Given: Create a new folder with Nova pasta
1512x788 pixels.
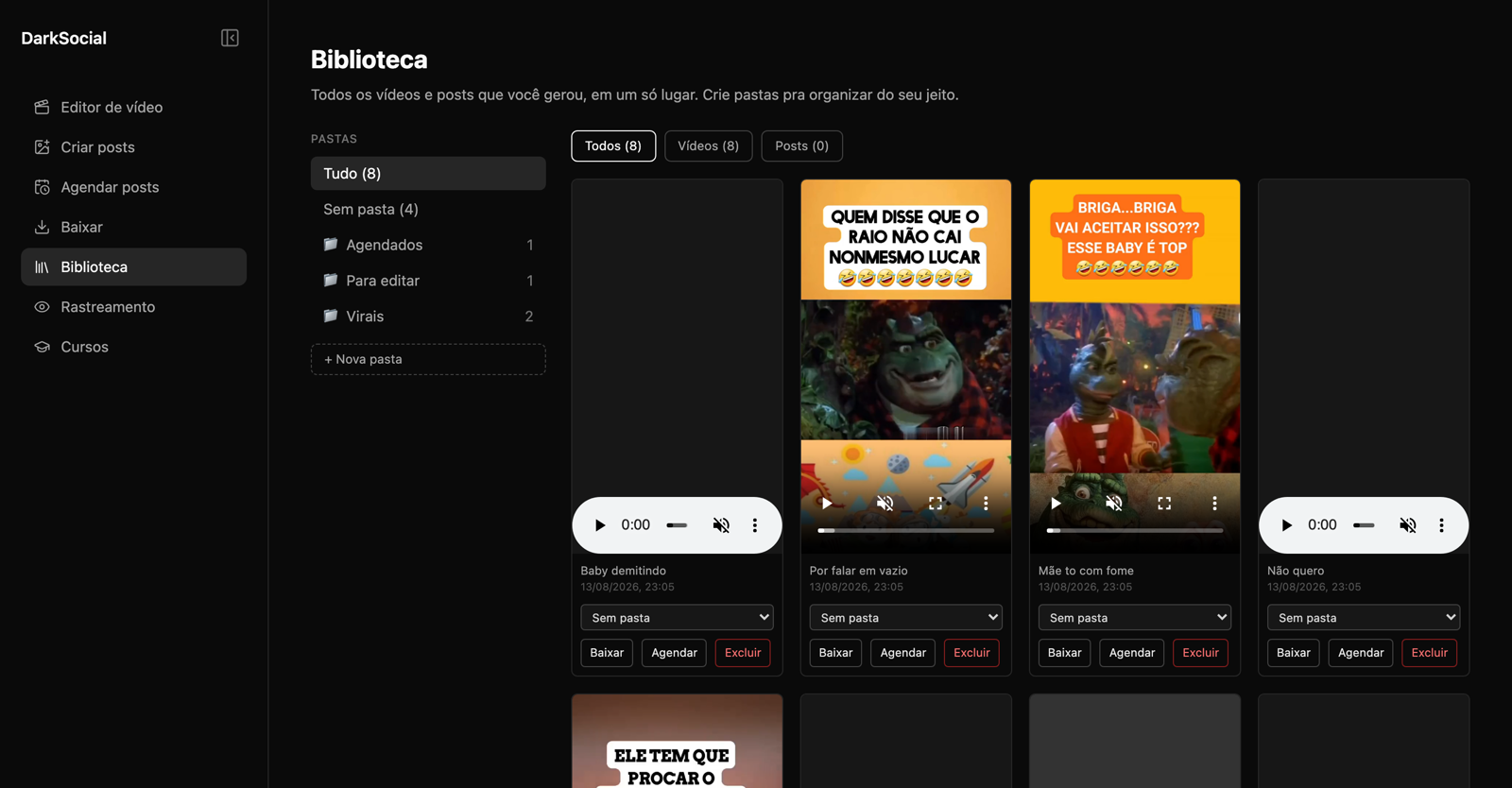Looking at the screenshot, I should point(428,359).
